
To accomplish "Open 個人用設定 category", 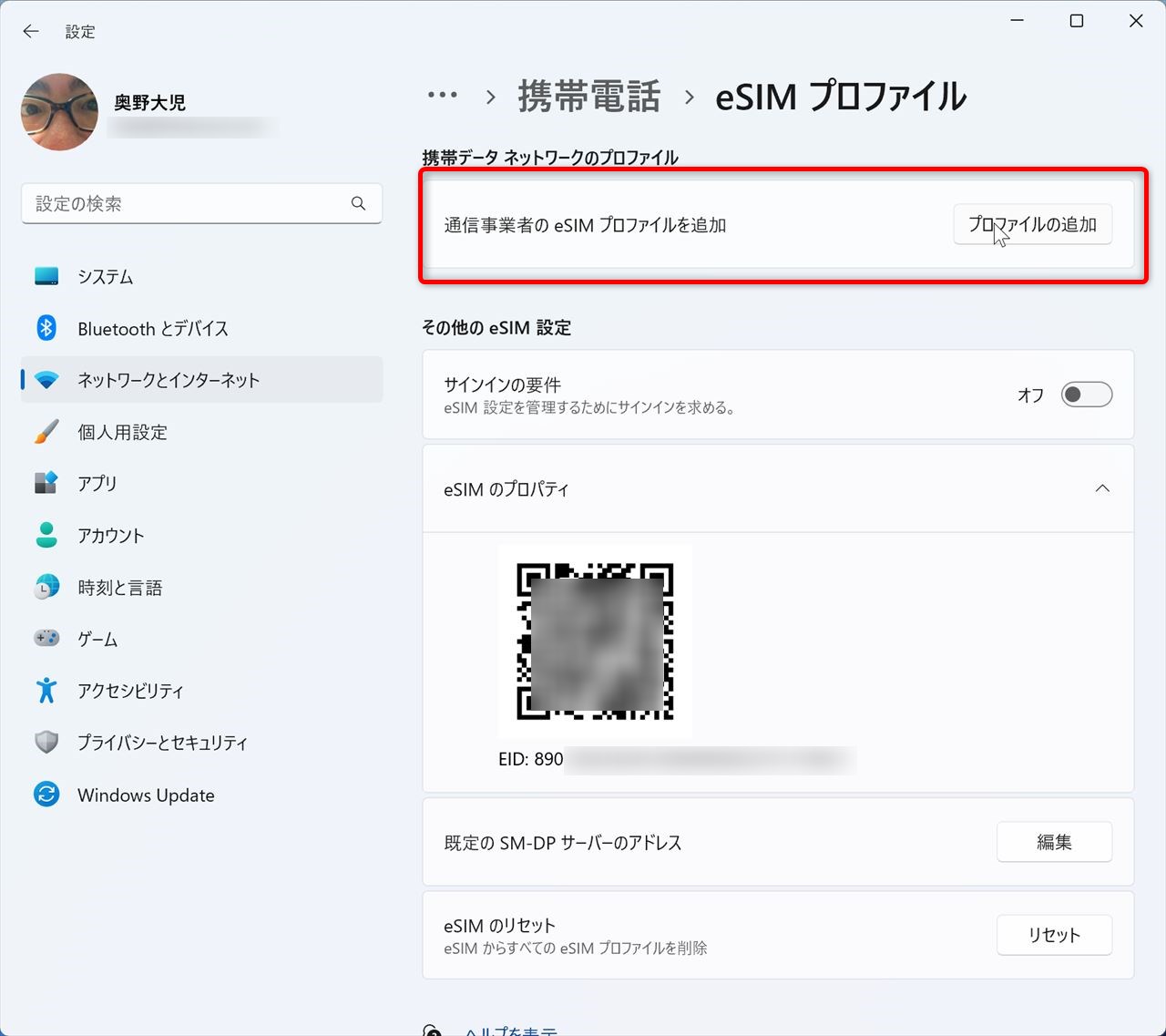I will point(201,432).
